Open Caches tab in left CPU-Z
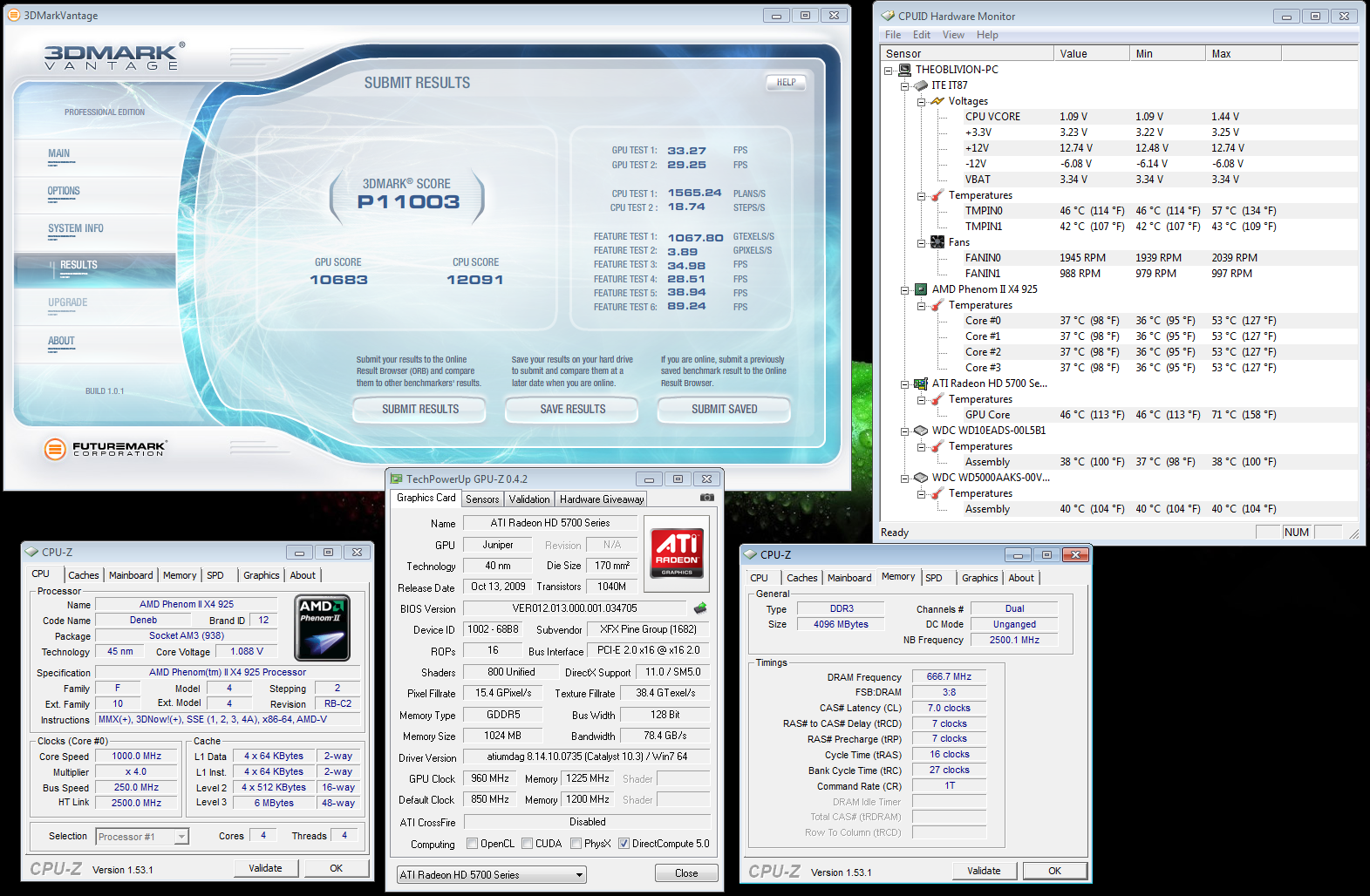The height and width of the screenshot is (896, 1370). pyautogui.click(x=84, y=575)
